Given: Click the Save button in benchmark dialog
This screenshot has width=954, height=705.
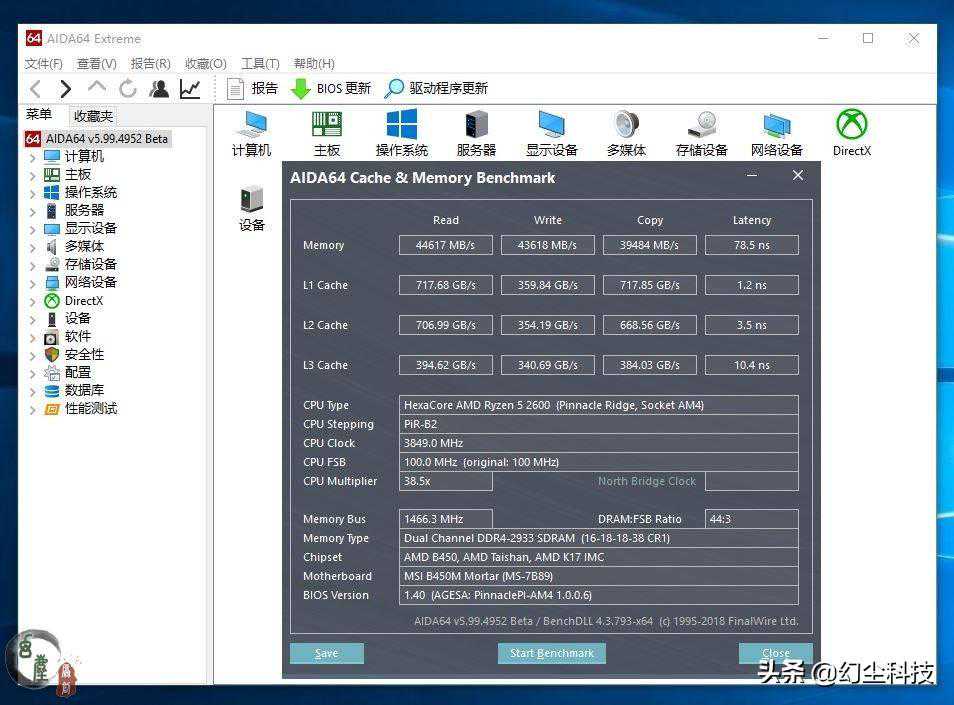Looking at the screenshot, I should pyautogui.click(x=326, y=653).
